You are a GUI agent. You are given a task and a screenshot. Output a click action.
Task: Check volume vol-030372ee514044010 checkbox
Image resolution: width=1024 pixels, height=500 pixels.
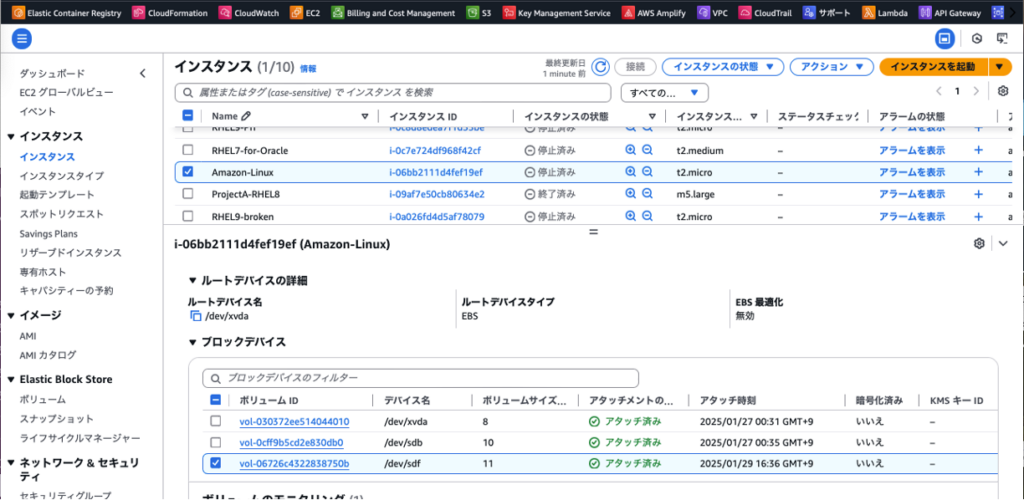216,422
